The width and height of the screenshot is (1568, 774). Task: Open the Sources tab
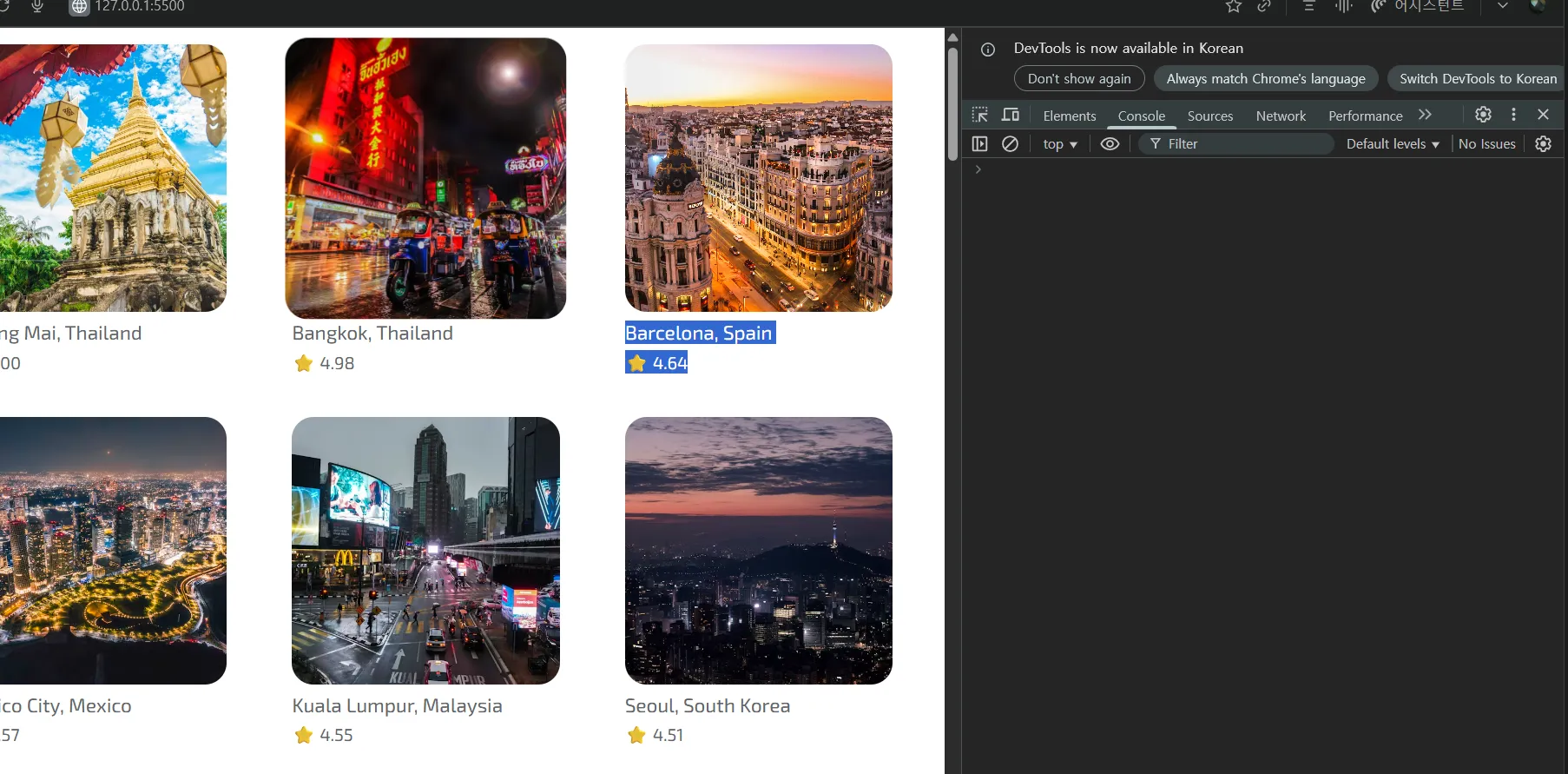(1210, 116)
